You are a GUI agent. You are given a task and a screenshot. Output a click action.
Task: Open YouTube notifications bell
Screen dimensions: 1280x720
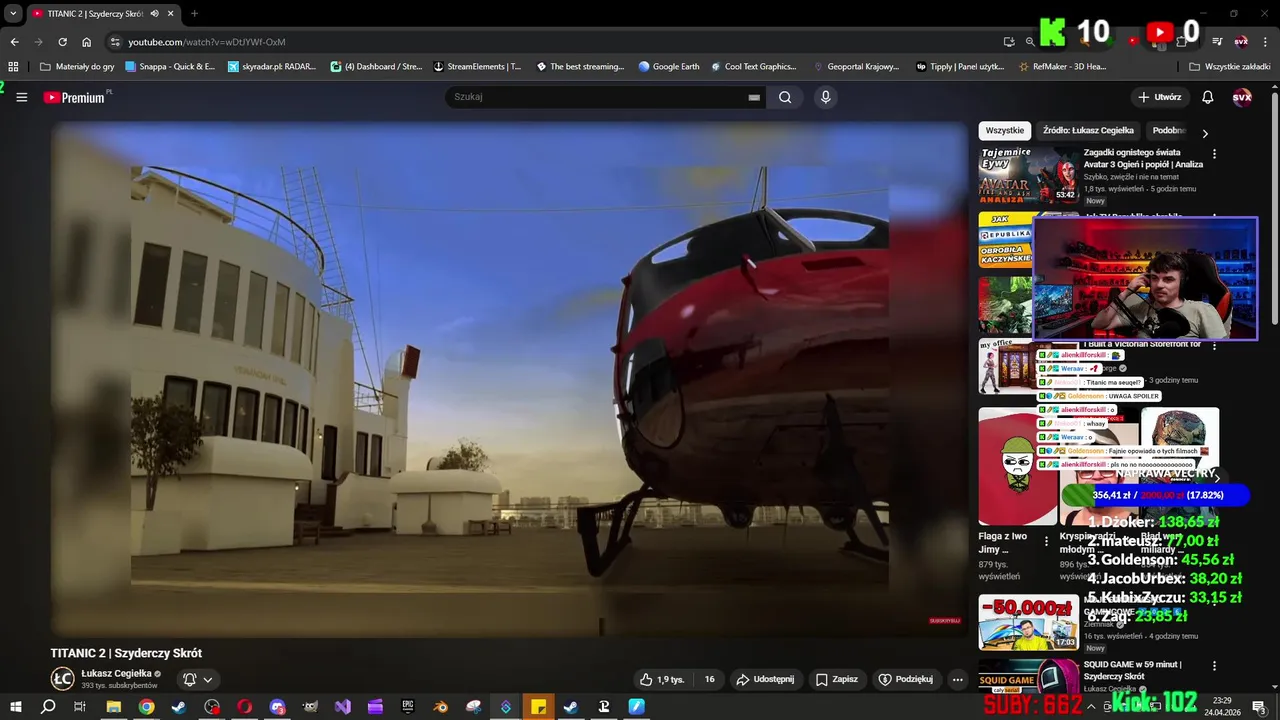click(1207, 97)
